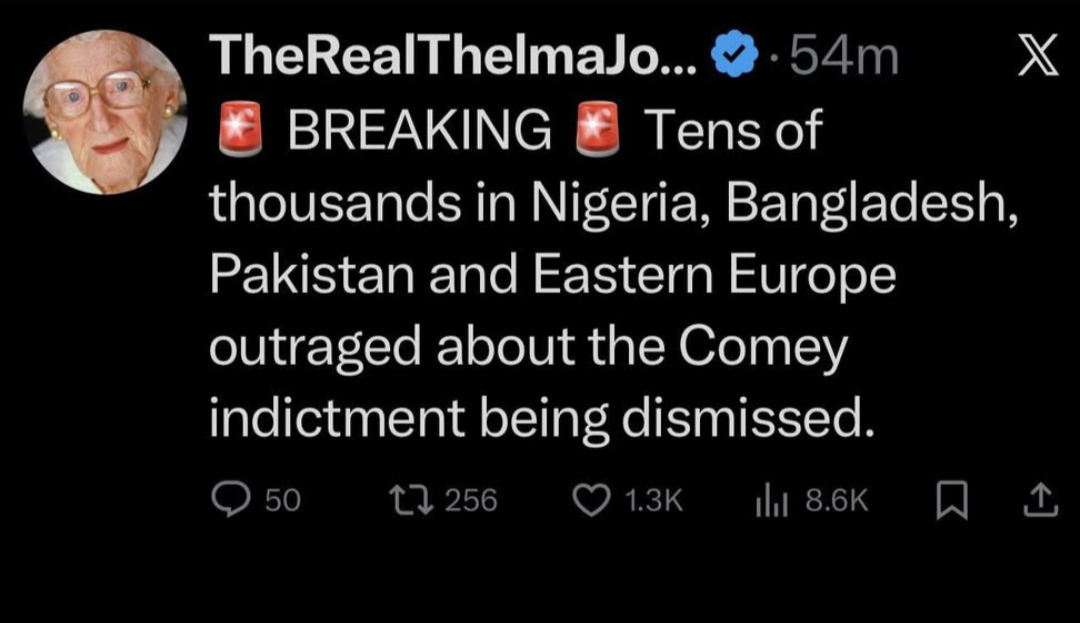Image resolution: width=1080 pixels, height=623 pixels.
Task: Click the repost count 256
Action: [470, 501]
